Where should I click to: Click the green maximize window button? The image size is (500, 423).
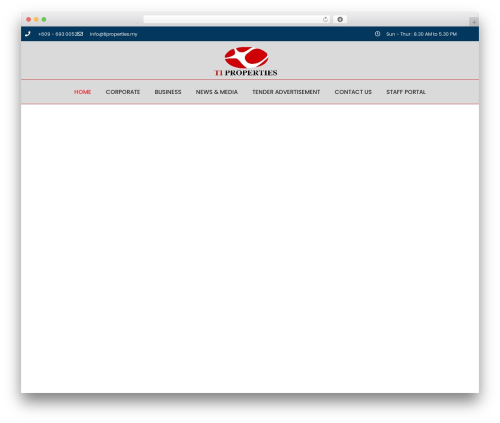[x=44, y=20]
